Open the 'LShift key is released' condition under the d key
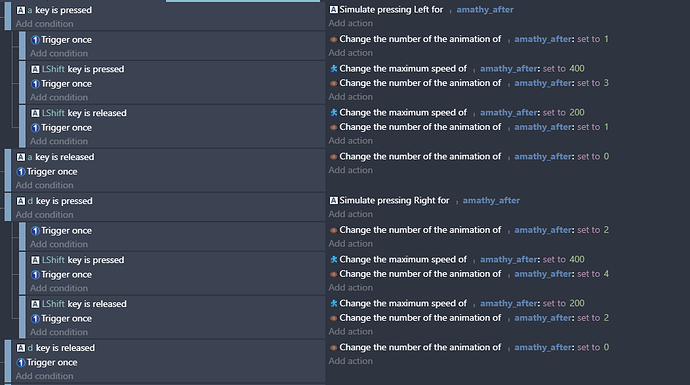Screen dimensions: 690x385 (79, 304)
